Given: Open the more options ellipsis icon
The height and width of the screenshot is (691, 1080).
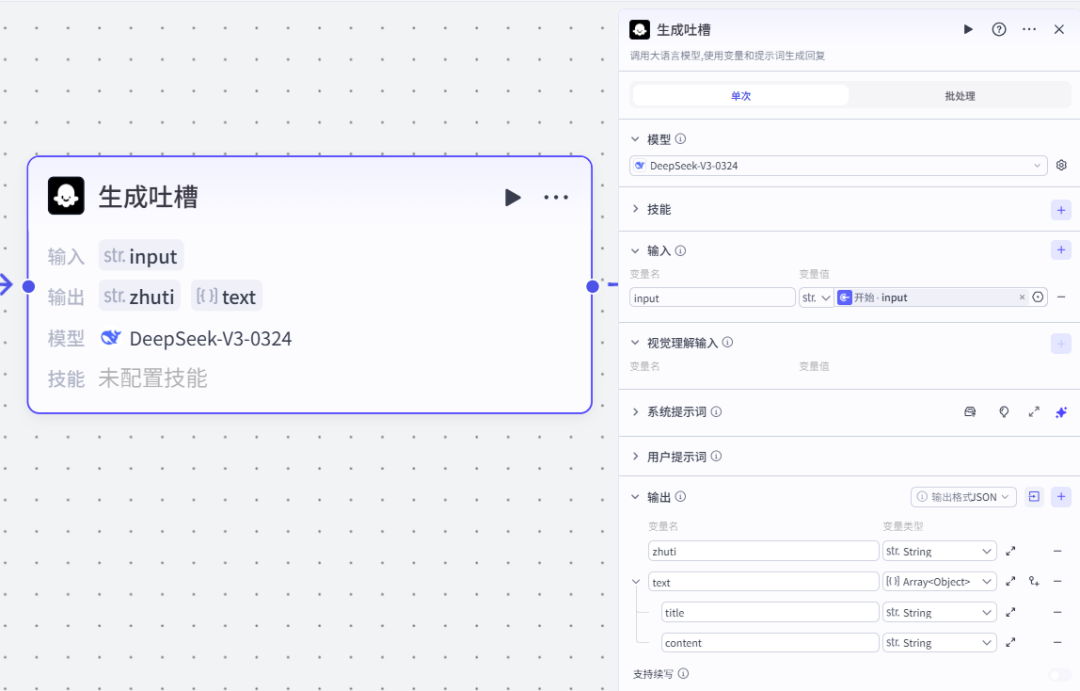Looking at the screenshot, I should pos(1029,29).
